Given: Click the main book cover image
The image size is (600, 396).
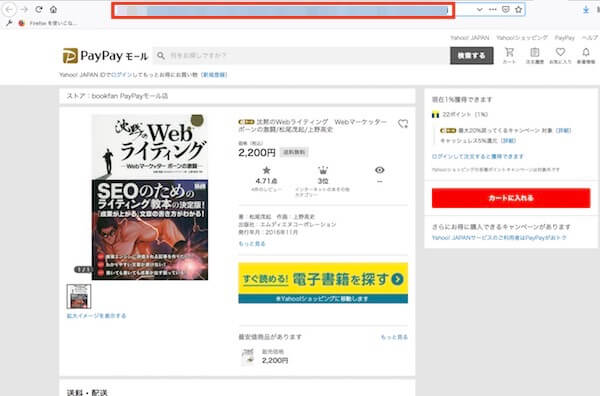Looking at the screenshot, I should coord(150,197).
